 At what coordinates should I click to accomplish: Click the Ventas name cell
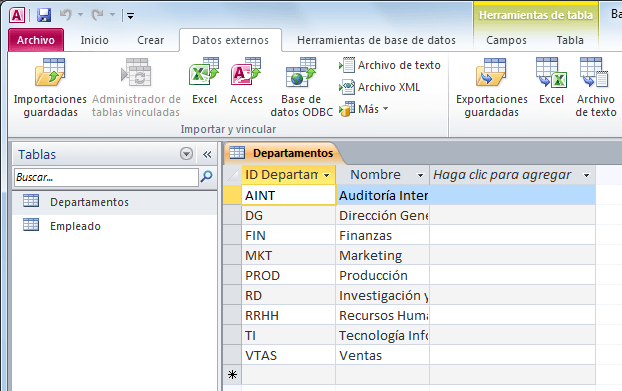click(383, 355)
